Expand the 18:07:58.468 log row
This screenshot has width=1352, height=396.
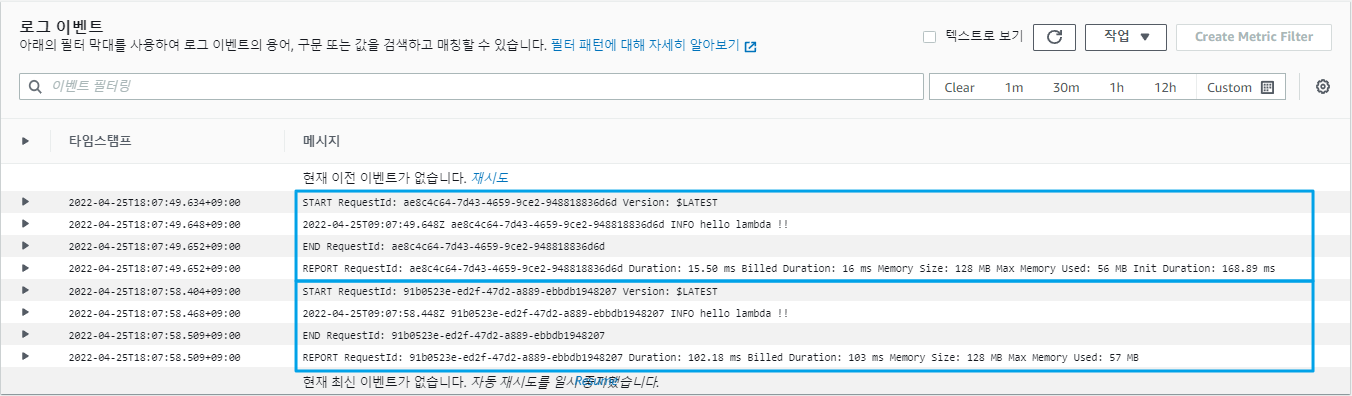pyautogui.click(x=25, y=313)
